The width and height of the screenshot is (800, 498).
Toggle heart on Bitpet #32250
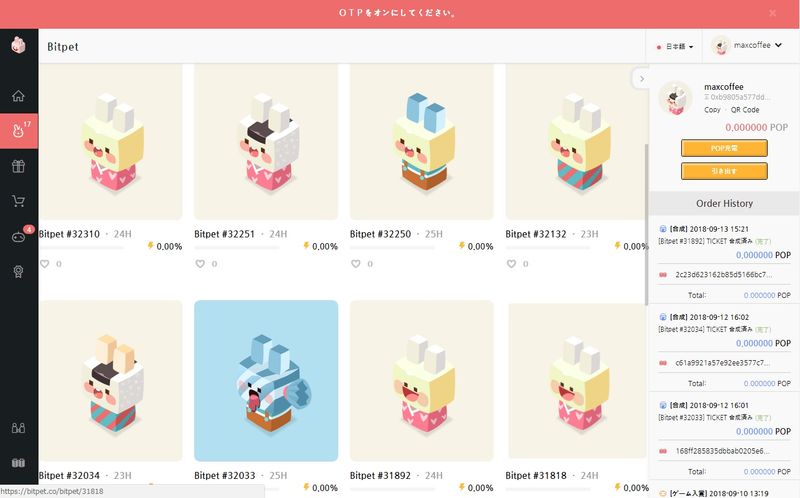pyautogui.click(x=356, y=264)
